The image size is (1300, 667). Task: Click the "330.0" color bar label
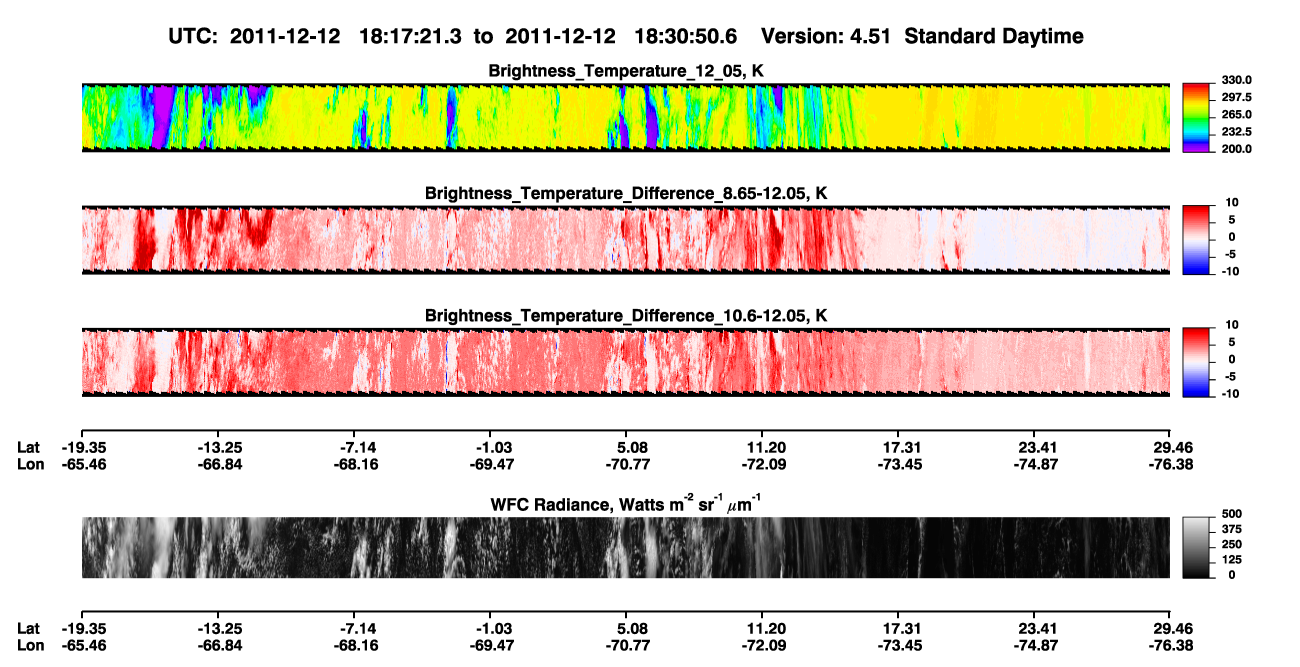(x=1235, y=80)
